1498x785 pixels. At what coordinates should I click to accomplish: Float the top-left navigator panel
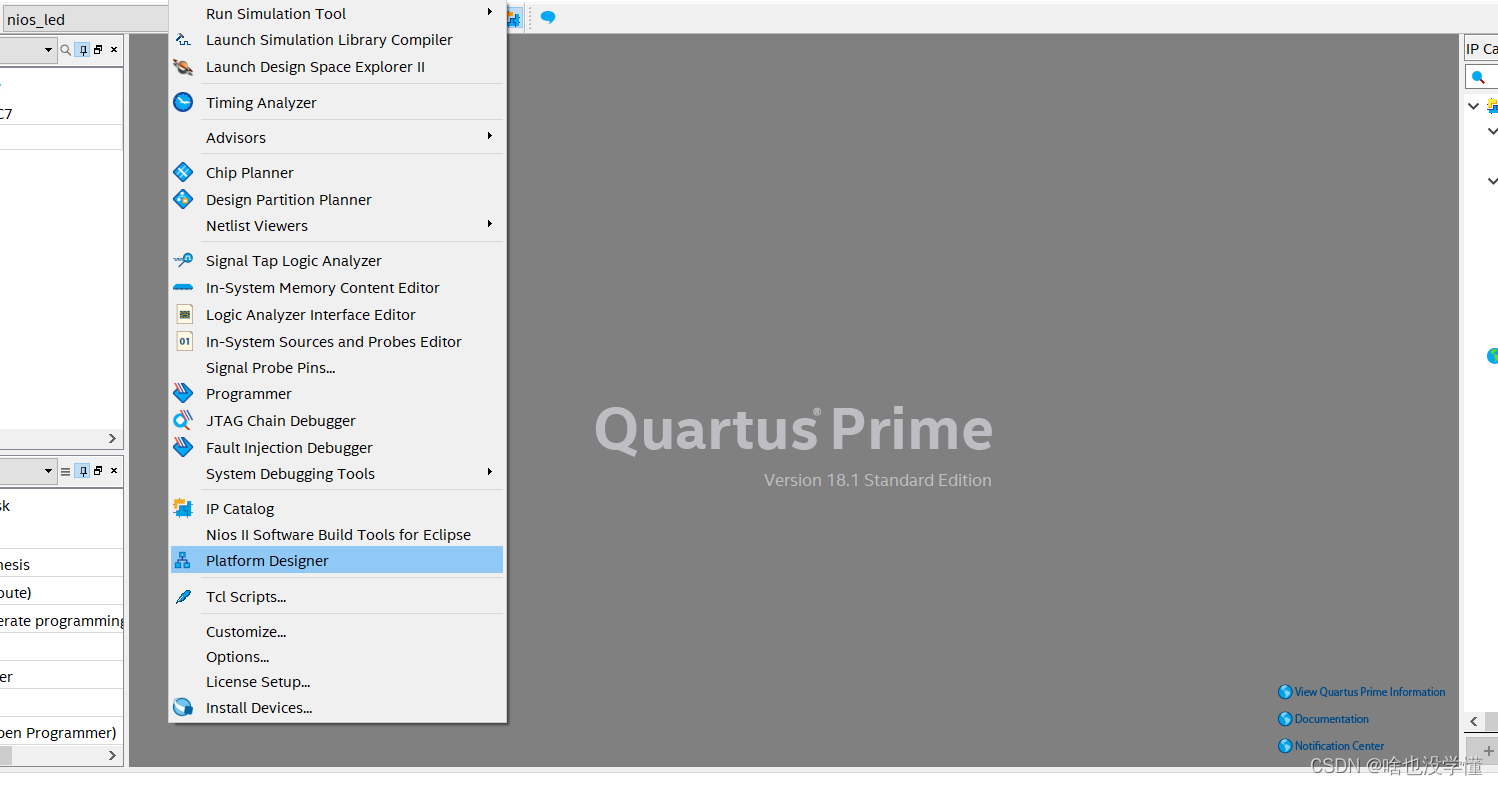(x=98, y=49)
